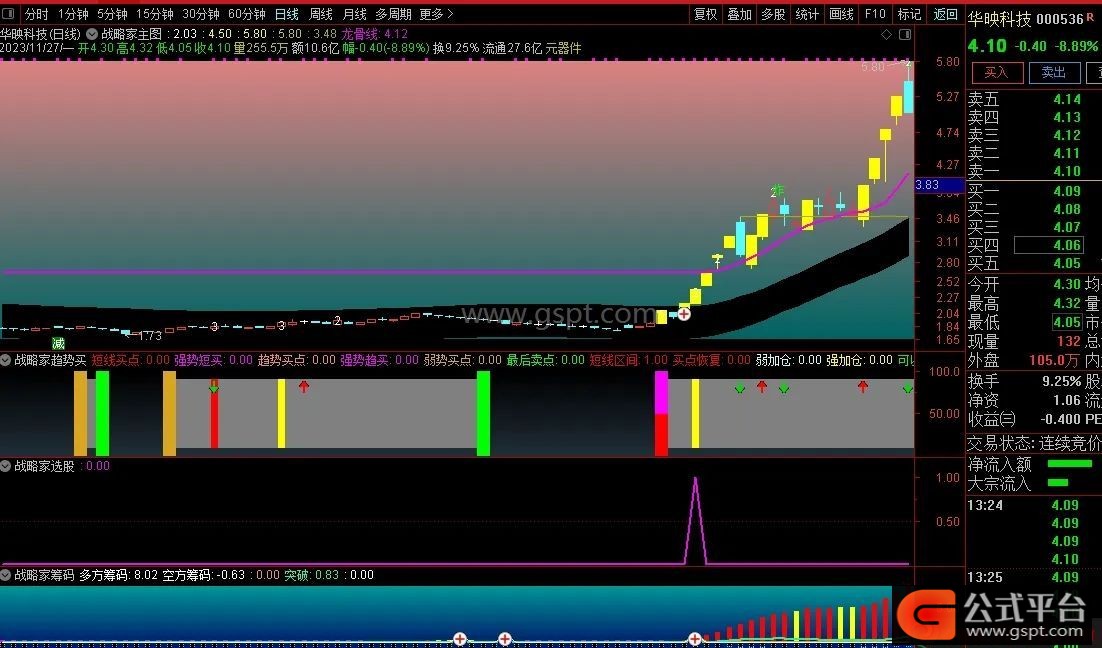Switch to the 分时 chart
Image resolution: width=1102 pixels, height=648 pixels.
(37, 14)
